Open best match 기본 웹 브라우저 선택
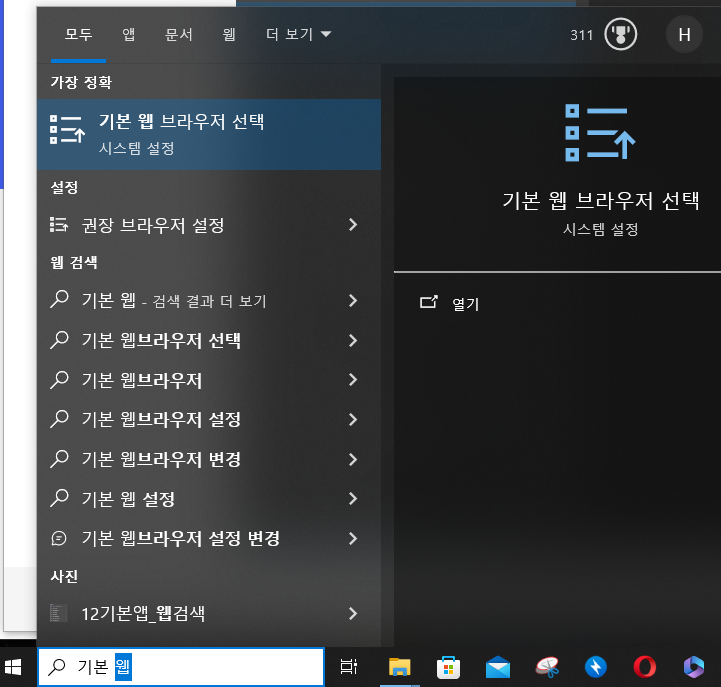This screenshot has height=687, width=721. [209, 134]
